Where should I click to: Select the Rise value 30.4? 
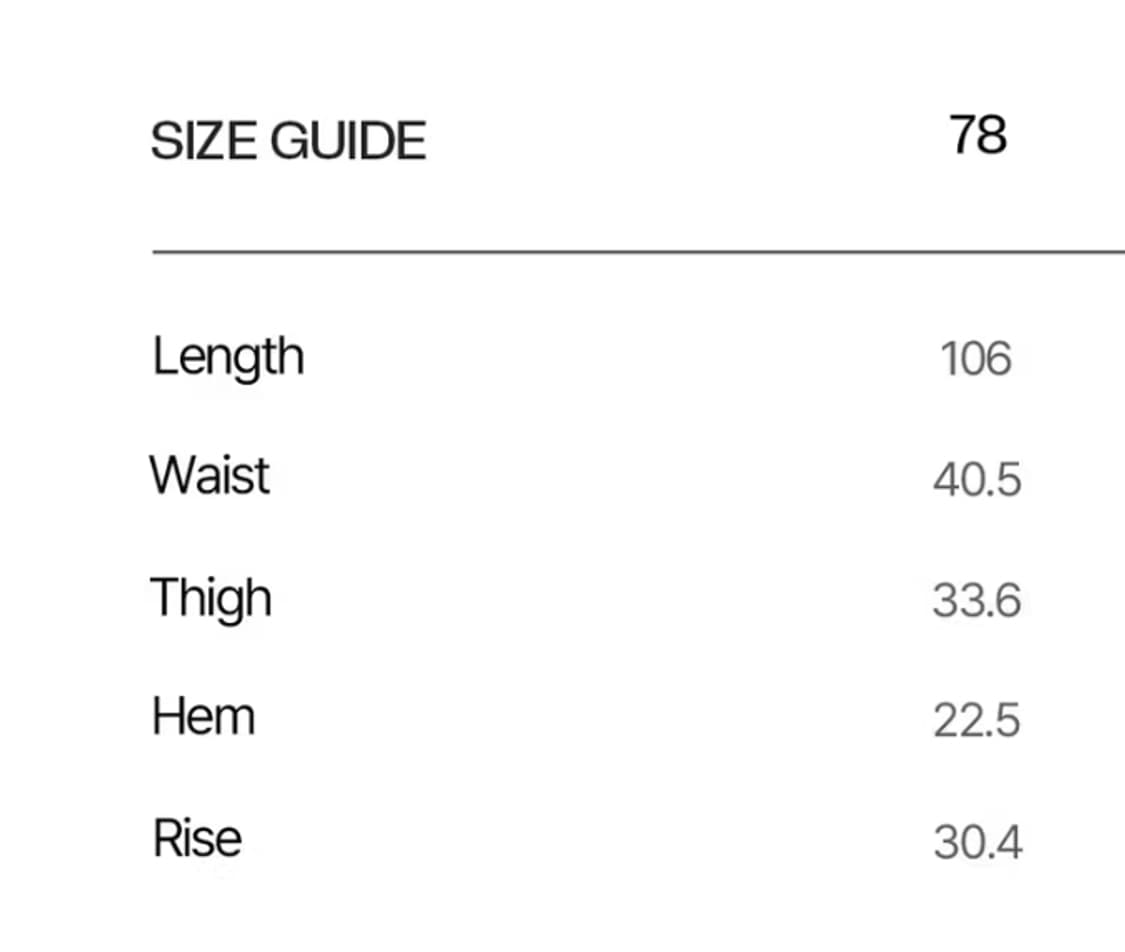[977, 843]
